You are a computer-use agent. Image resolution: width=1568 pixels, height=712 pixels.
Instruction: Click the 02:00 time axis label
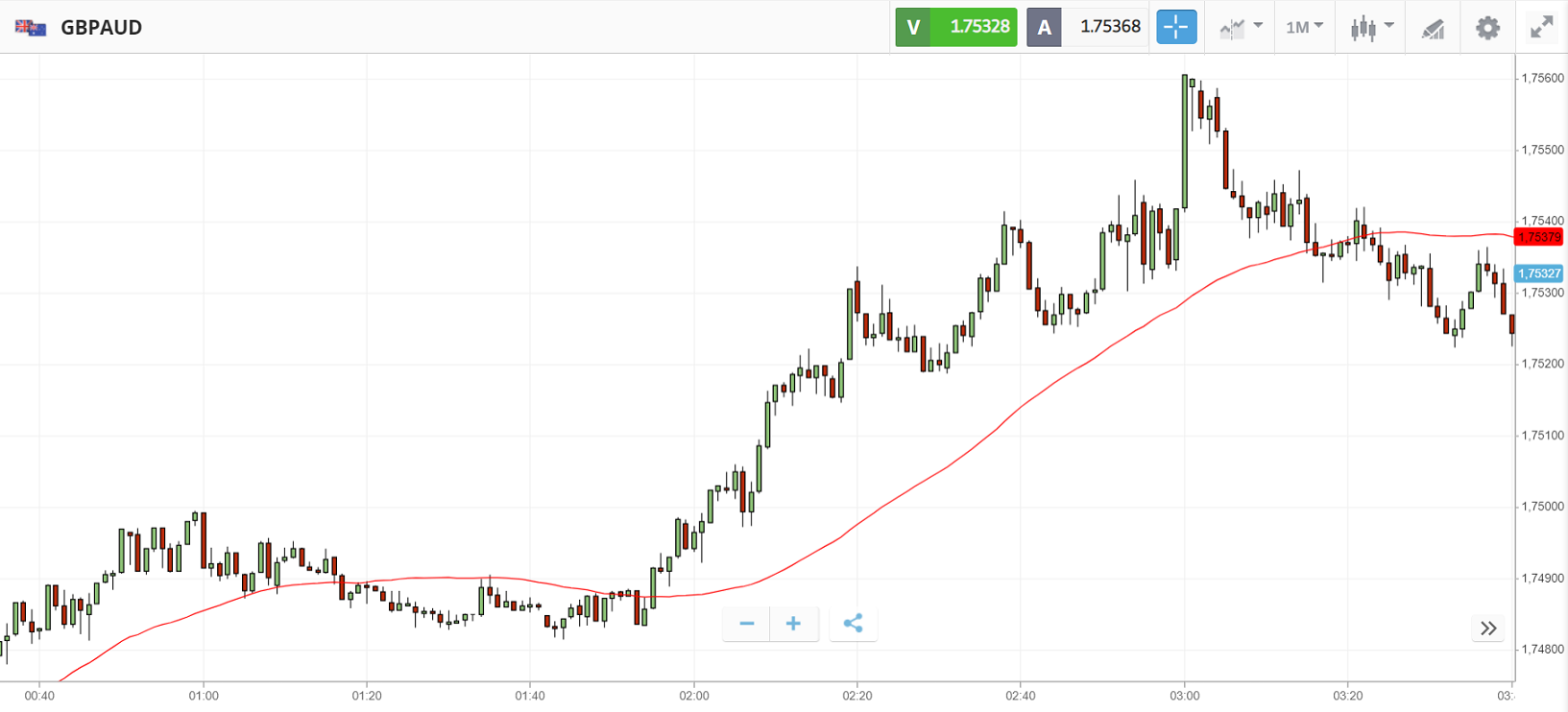click(x=694, y=696)
